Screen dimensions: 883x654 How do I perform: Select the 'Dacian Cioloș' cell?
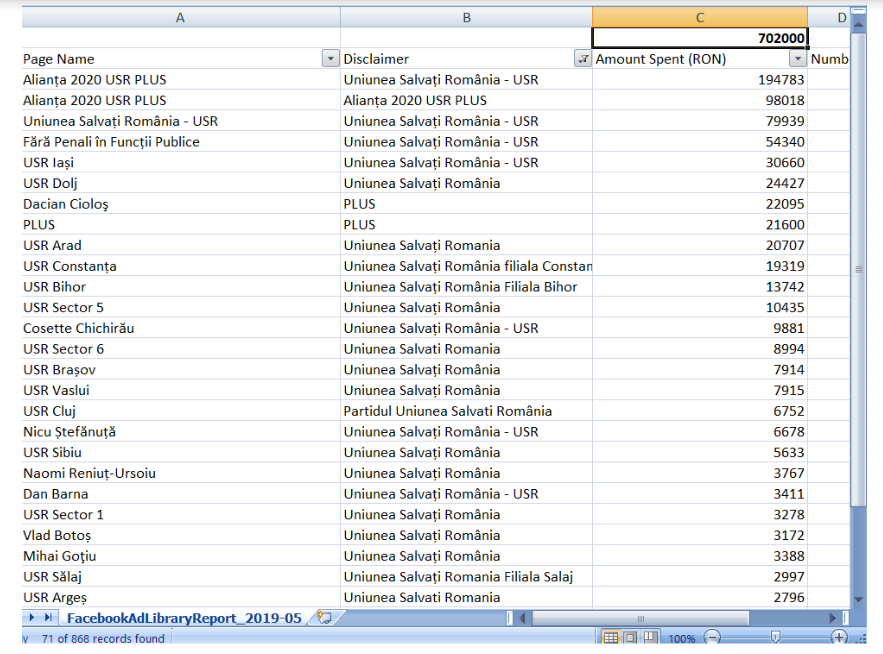(x=181, y=204)
